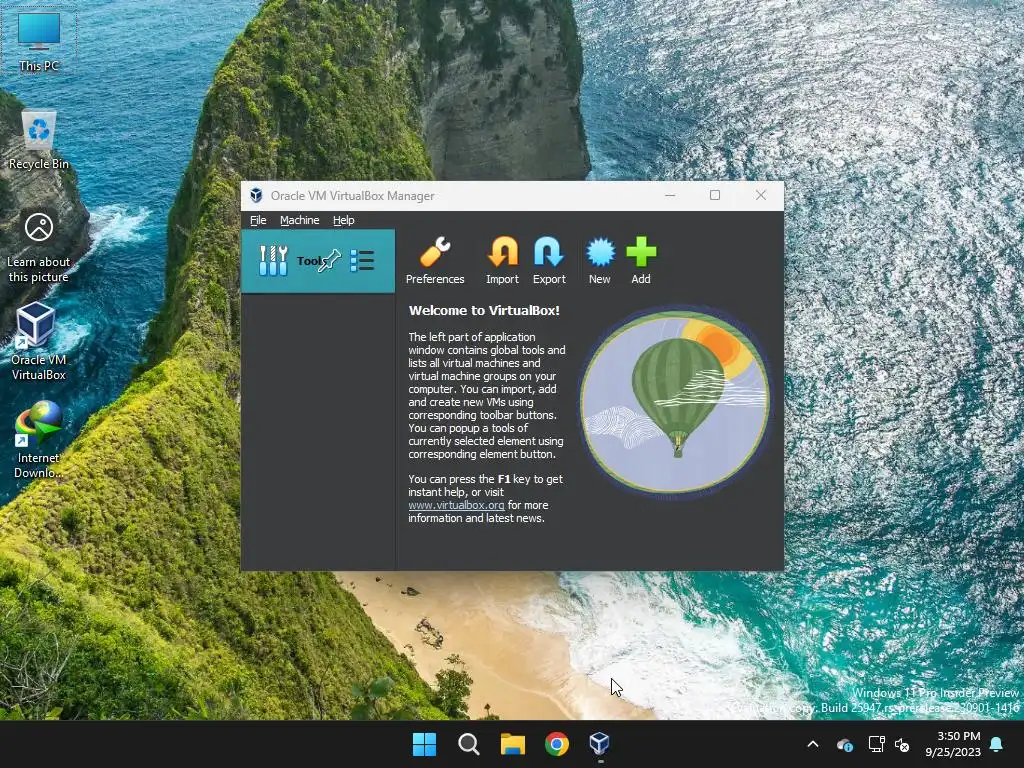
Task: Select Internet Download Manager desktop shortcut
Action: click(x=39, y=440)
